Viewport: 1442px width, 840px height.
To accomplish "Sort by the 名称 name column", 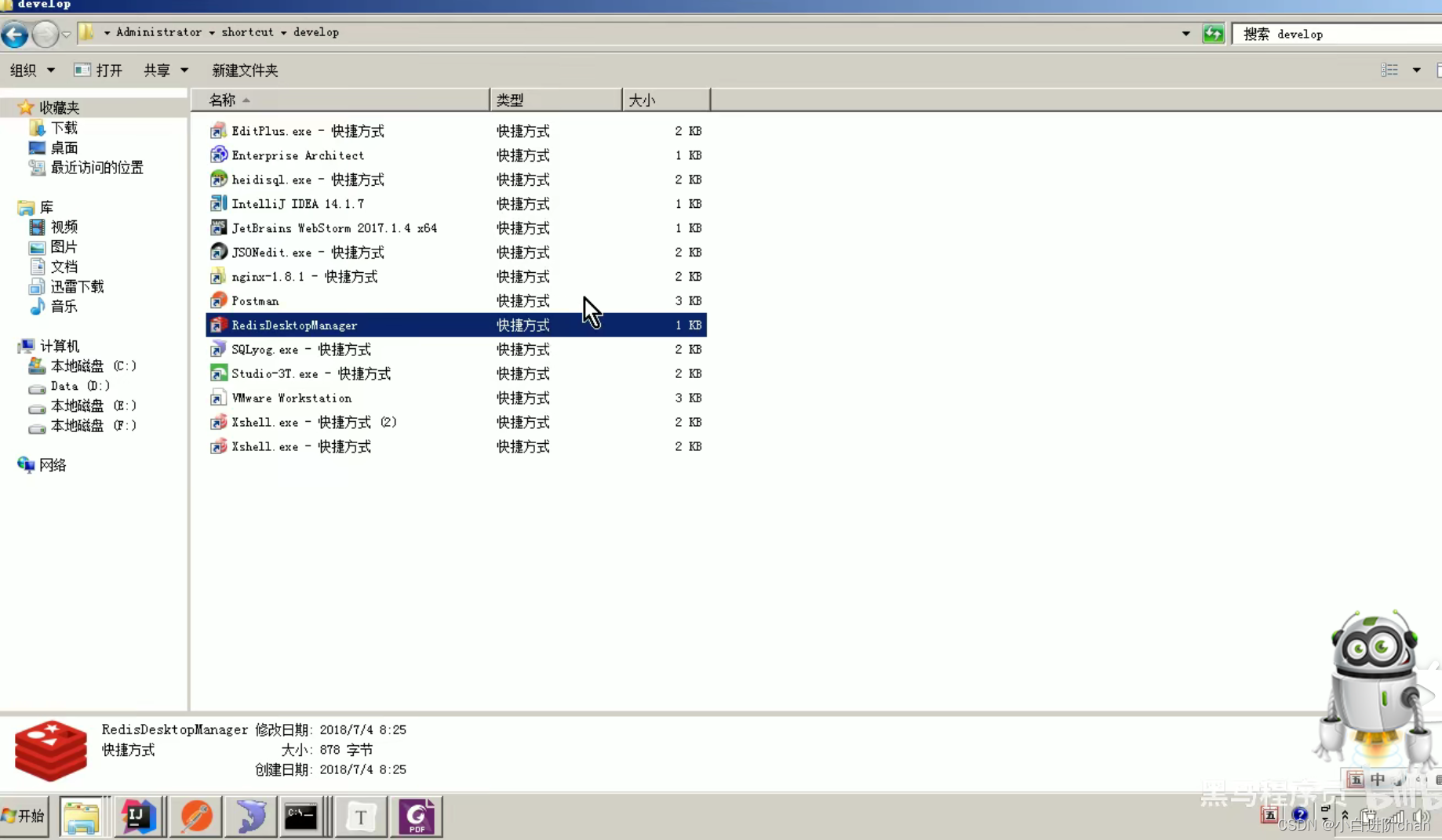I will 340,100.
